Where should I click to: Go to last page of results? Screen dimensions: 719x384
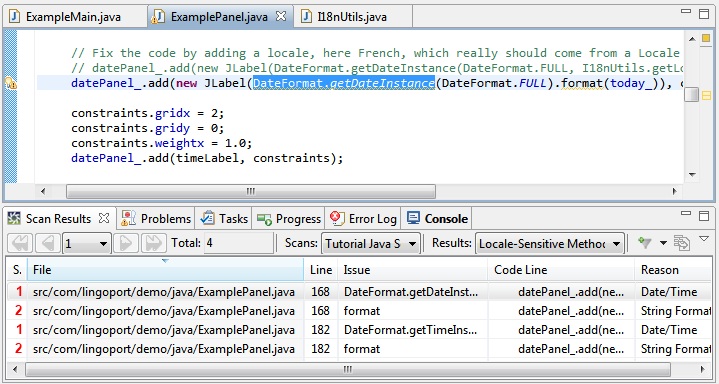[153, 243]
